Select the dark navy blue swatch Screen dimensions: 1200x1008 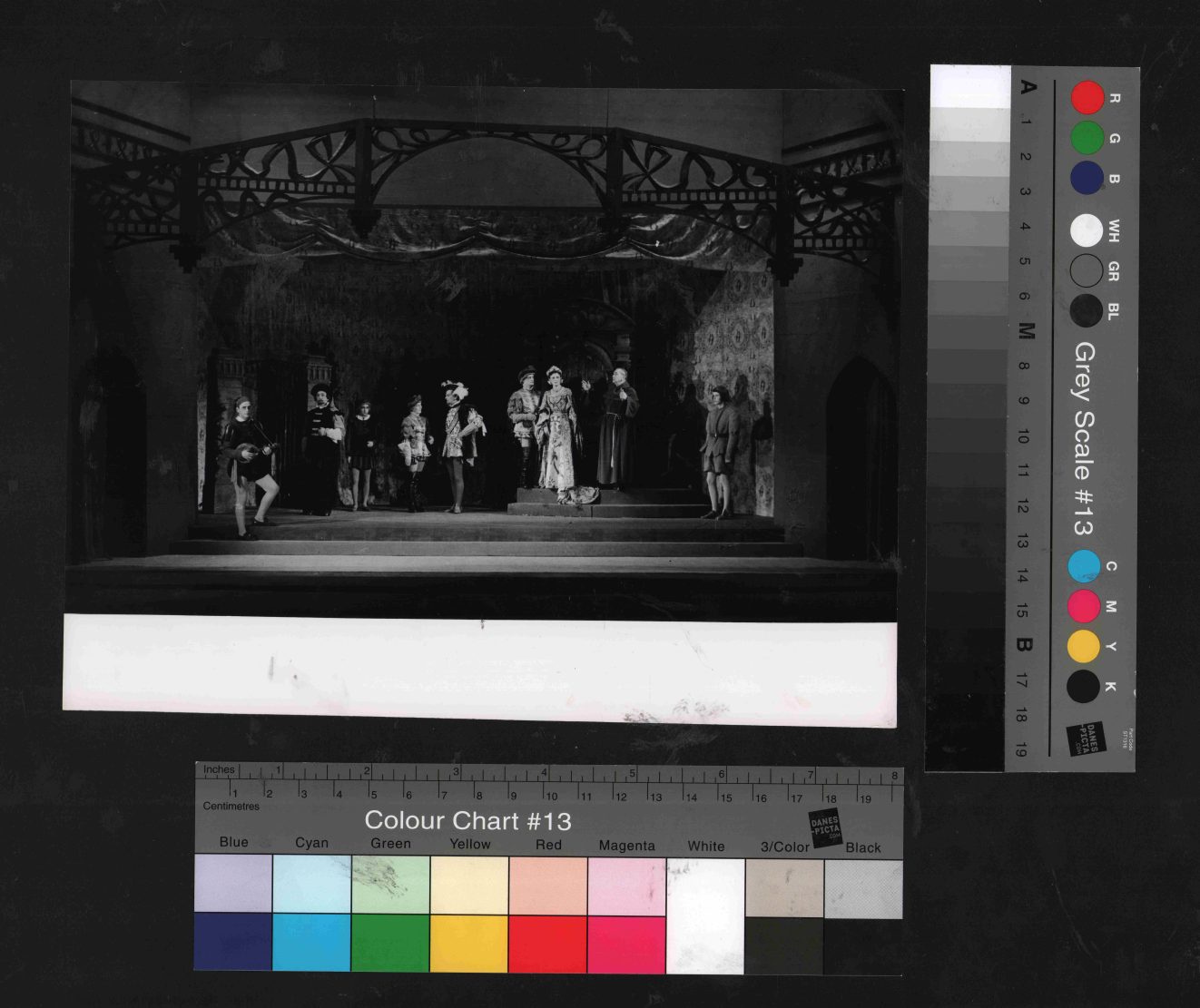tap(232, 942)
